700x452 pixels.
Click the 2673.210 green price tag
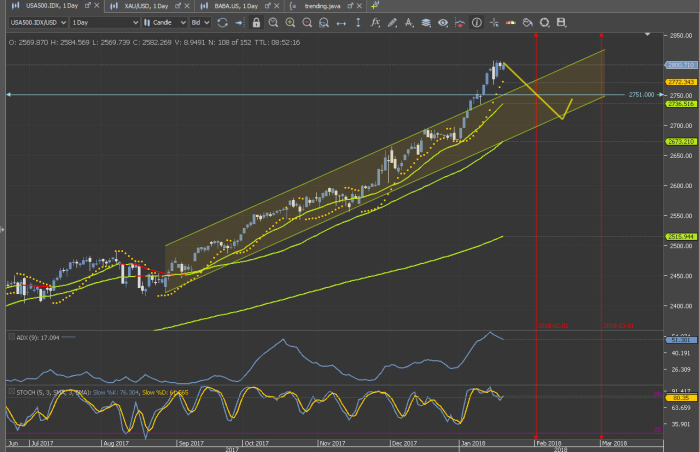point(680,142)
